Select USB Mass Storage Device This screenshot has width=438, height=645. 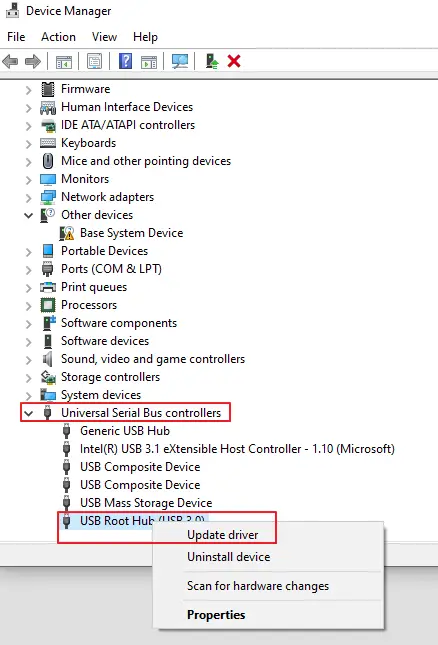pos(146,503)
